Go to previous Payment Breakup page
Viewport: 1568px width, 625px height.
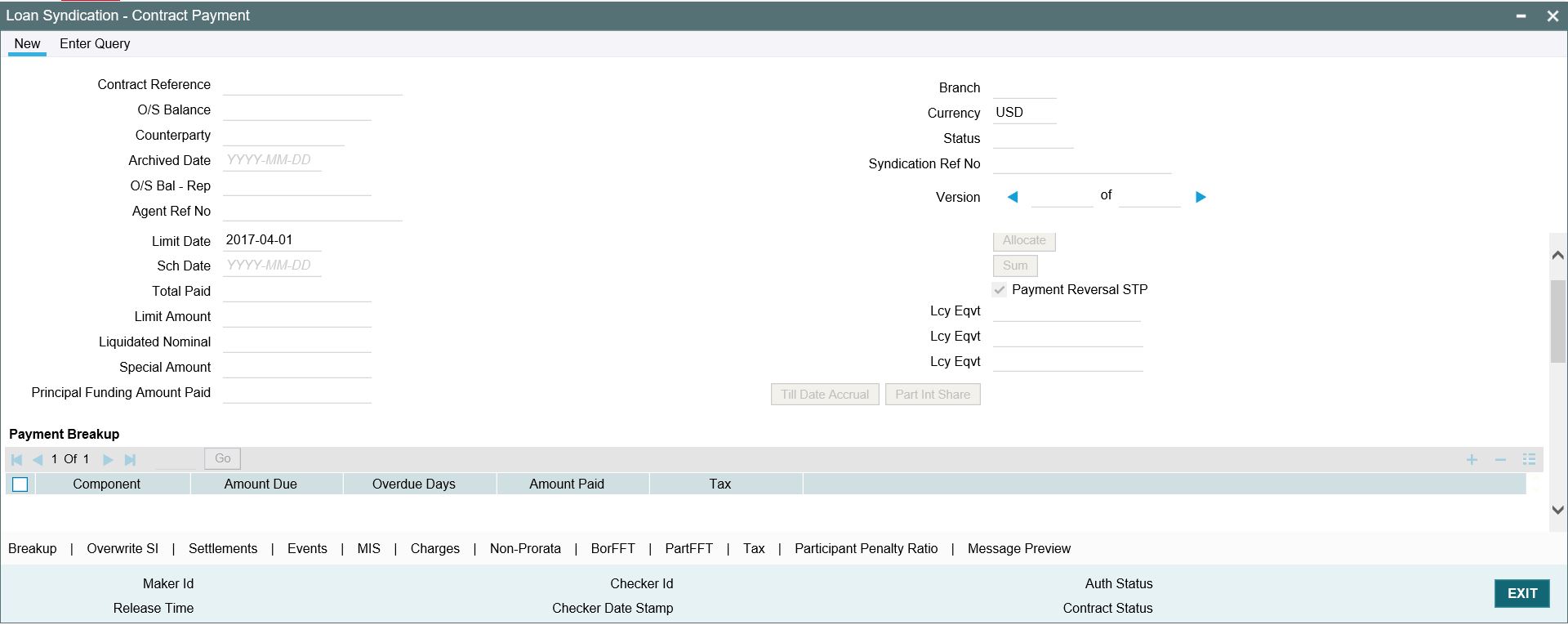(x=38, y=460)
